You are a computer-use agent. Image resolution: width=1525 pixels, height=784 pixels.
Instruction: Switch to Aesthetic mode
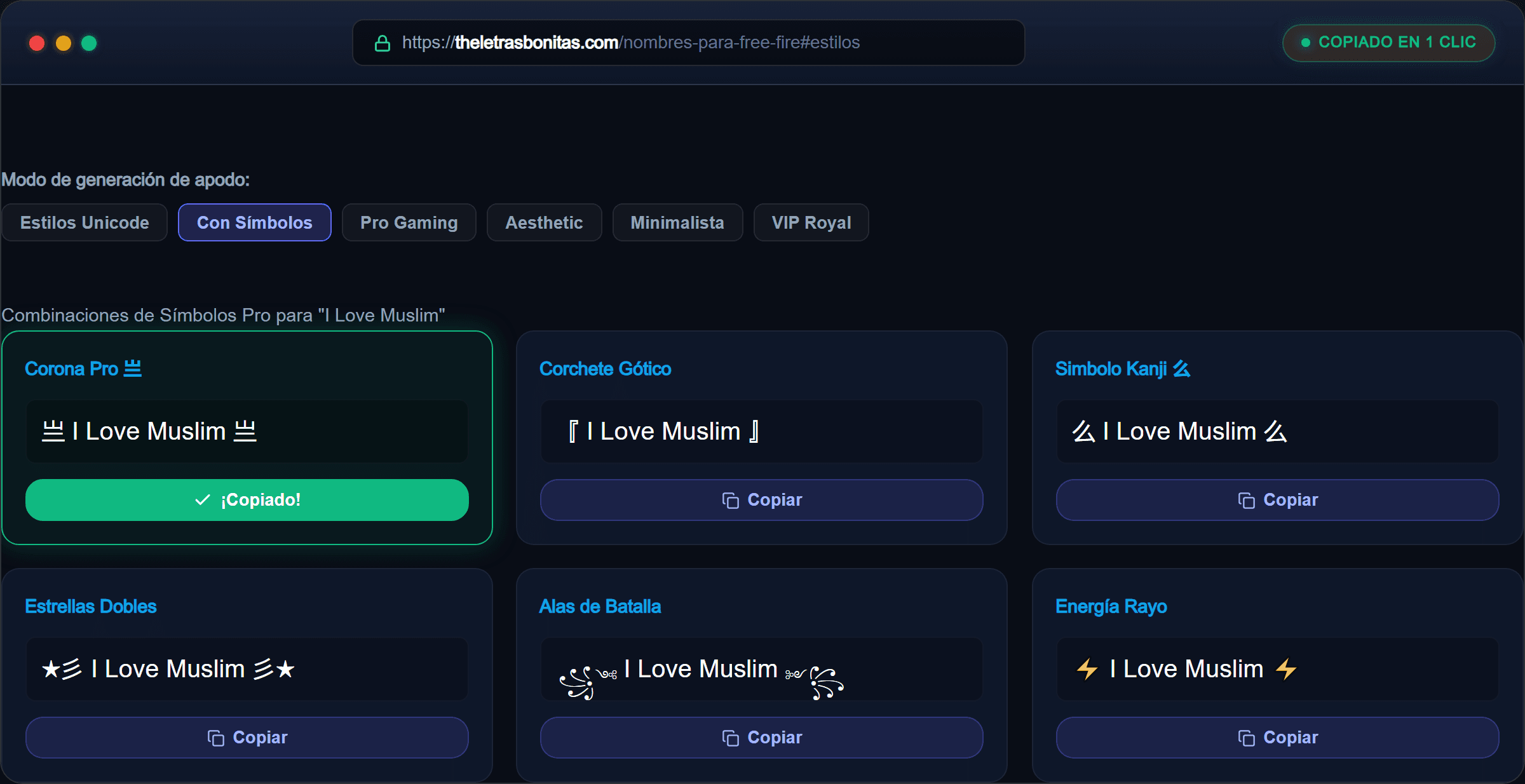tap(544, 222)
